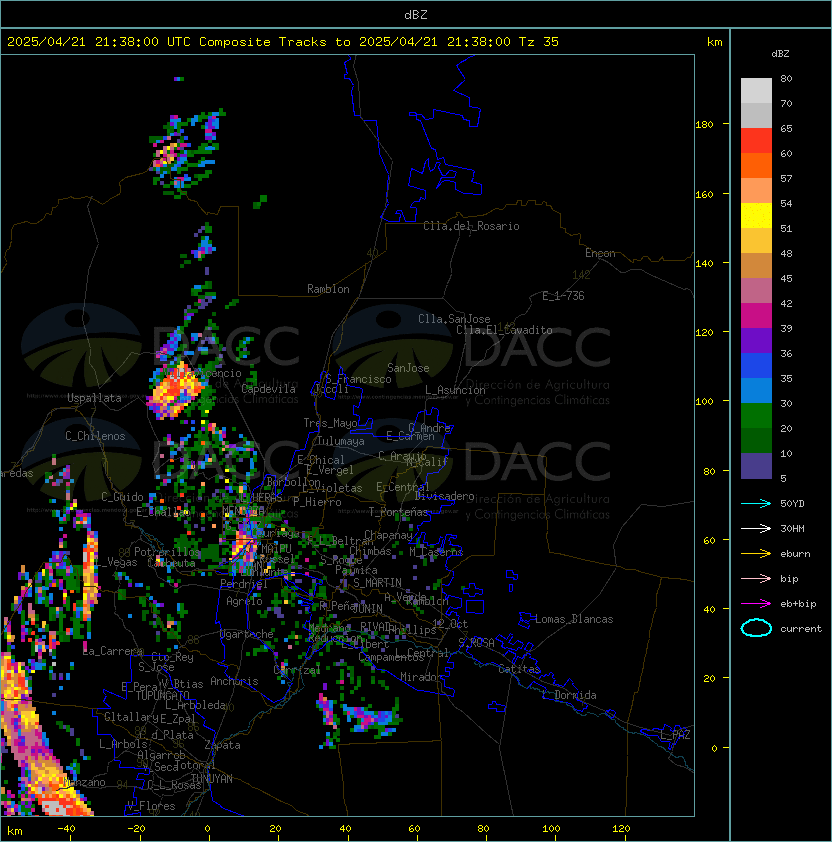Click the 'Lomas_Blancas' map label
Screen dimensions: 832x842
click(574, 619)
